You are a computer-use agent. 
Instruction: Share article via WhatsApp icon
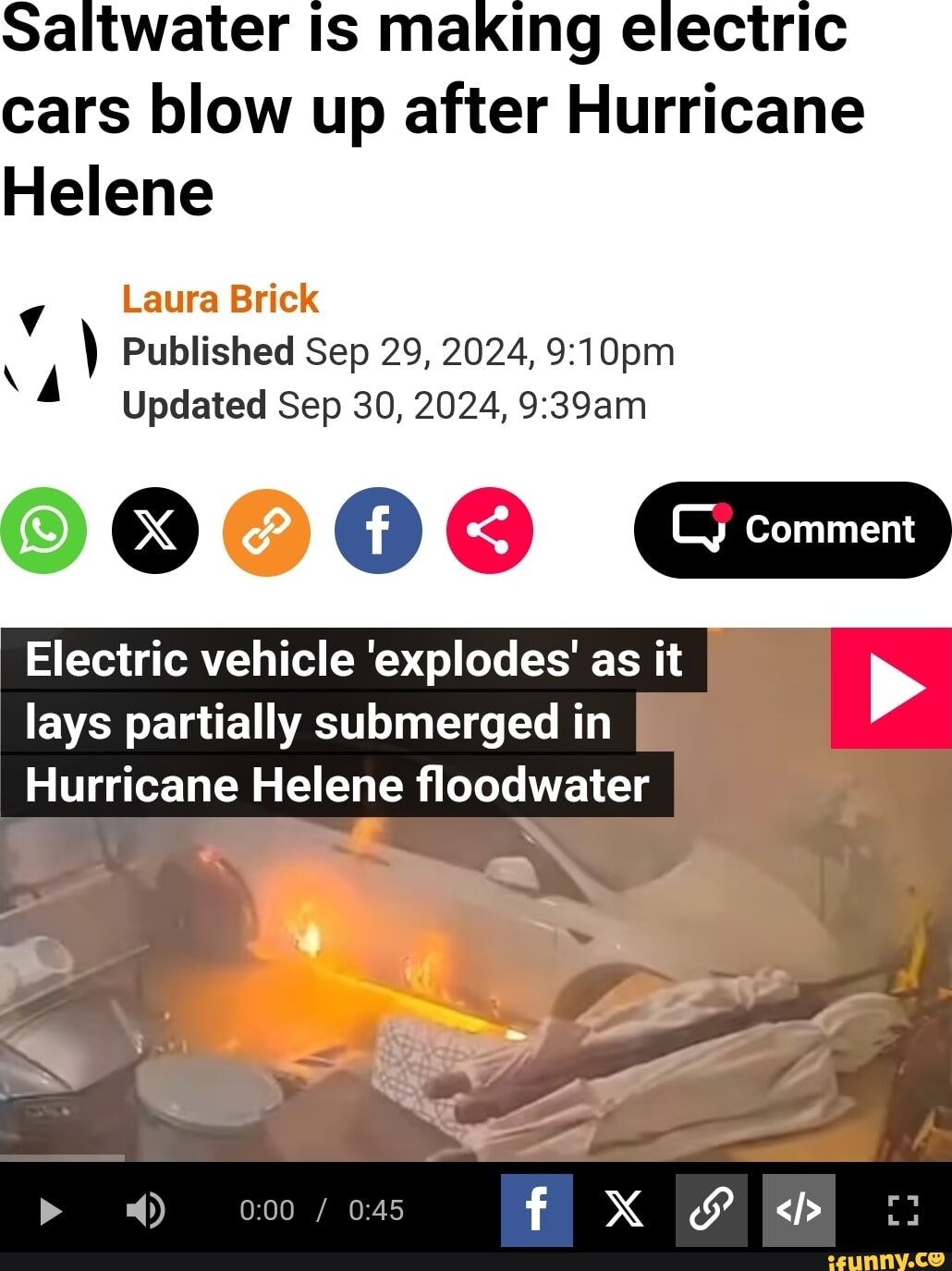[x=43, y=531]
